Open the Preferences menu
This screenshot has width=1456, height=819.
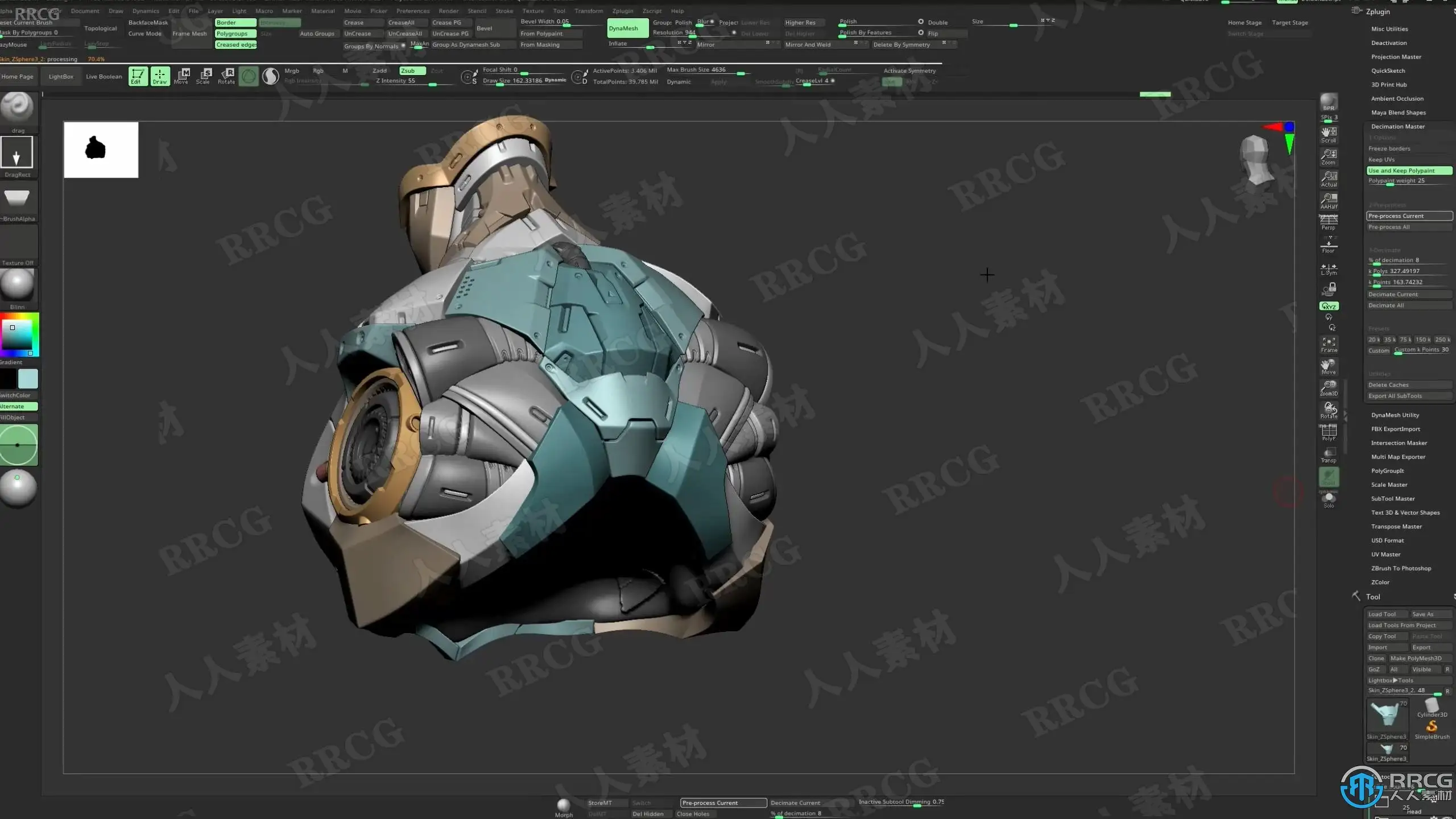[x=412, y=11]
